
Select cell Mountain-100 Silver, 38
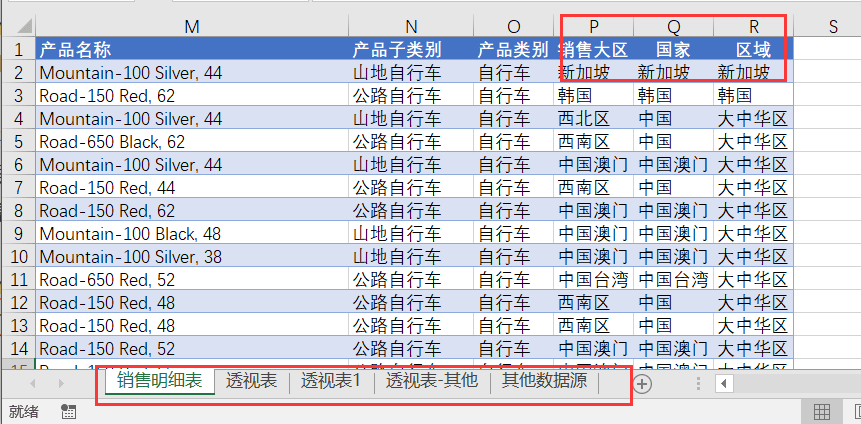coord(192,256)
